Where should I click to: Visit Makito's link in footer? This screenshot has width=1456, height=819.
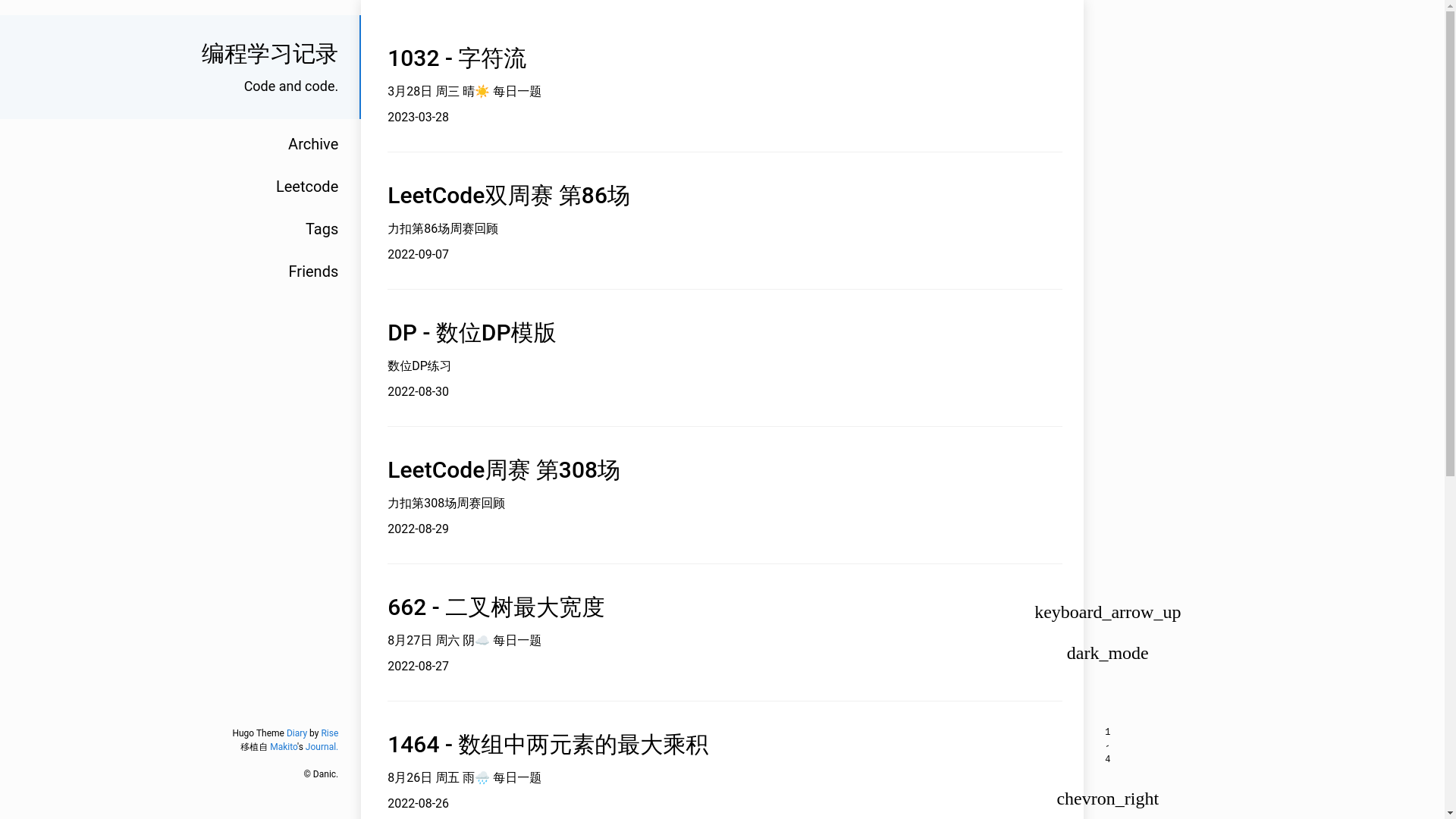pyautogui.click(x=284, y=747)
